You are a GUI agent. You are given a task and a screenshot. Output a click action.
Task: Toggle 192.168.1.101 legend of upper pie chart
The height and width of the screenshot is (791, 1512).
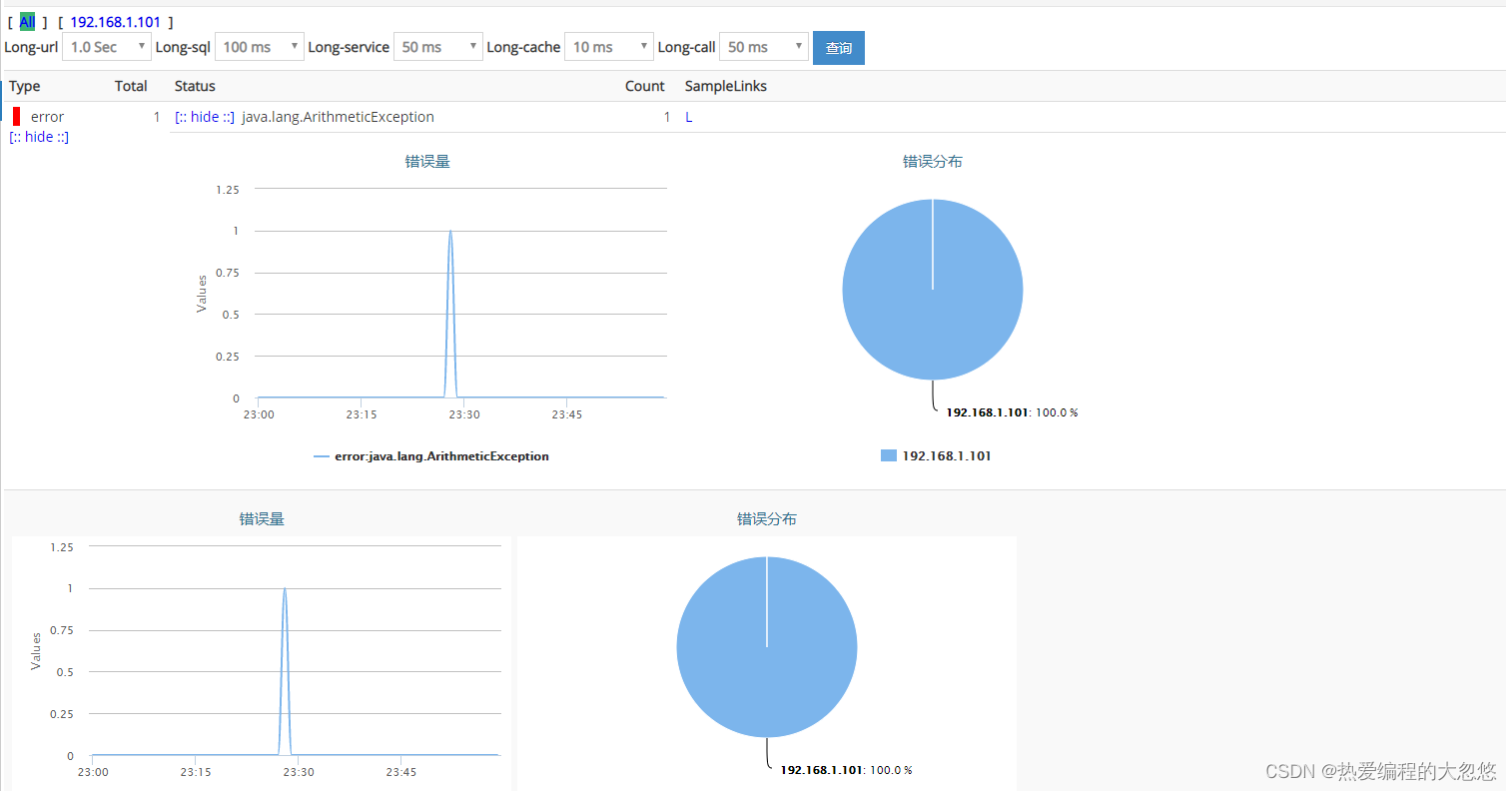pos(936,455)
